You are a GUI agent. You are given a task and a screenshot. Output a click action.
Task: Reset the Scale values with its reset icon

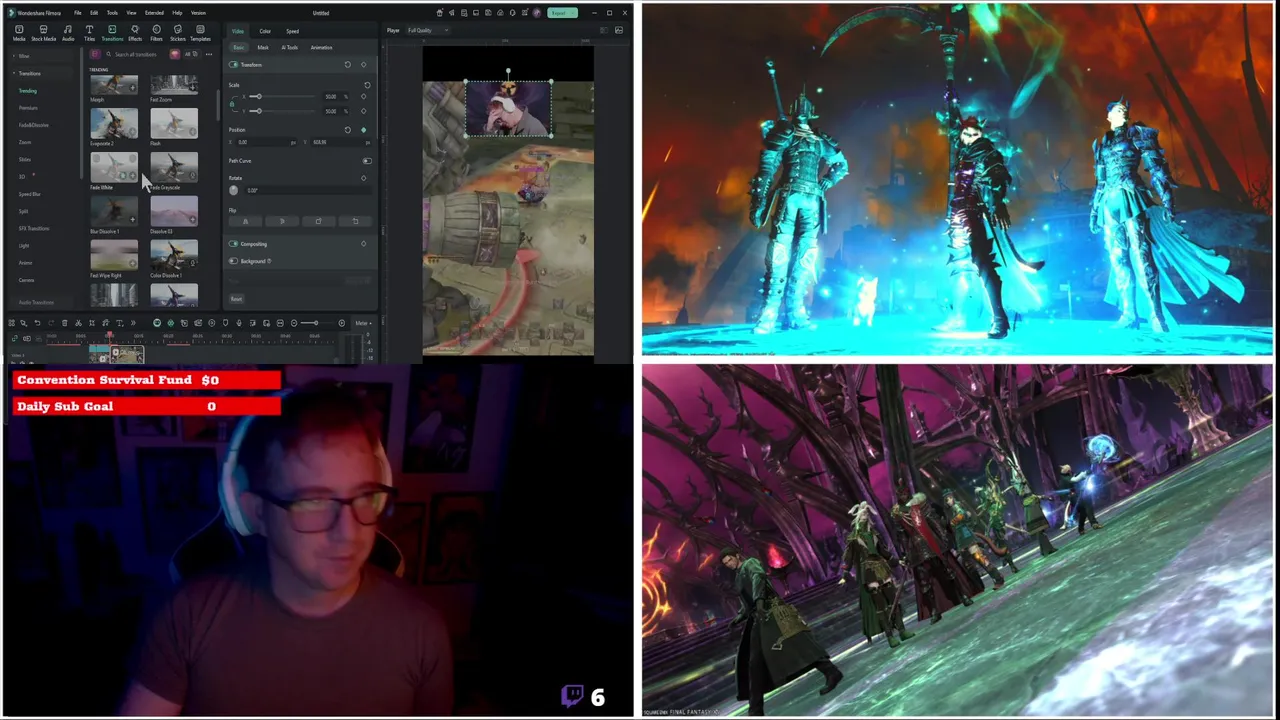point(367,85)
